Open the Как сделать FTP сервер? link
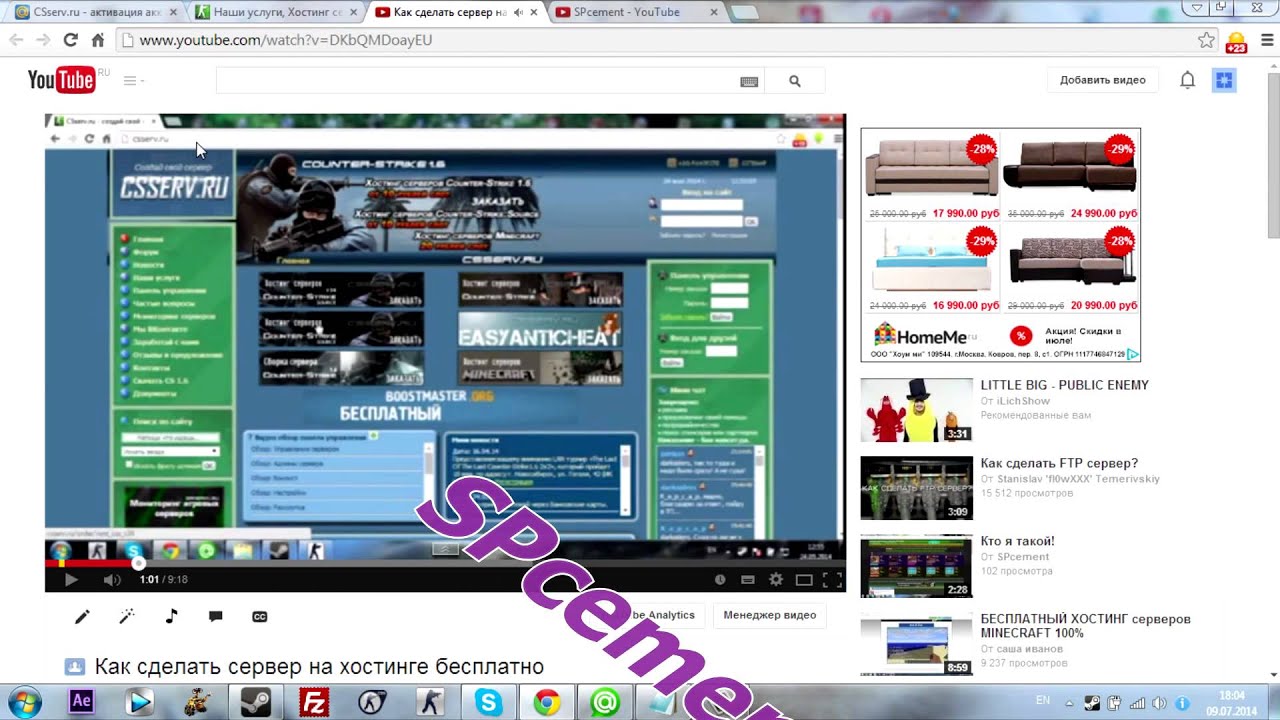Screen dimensions: 1280x720 1059,463
